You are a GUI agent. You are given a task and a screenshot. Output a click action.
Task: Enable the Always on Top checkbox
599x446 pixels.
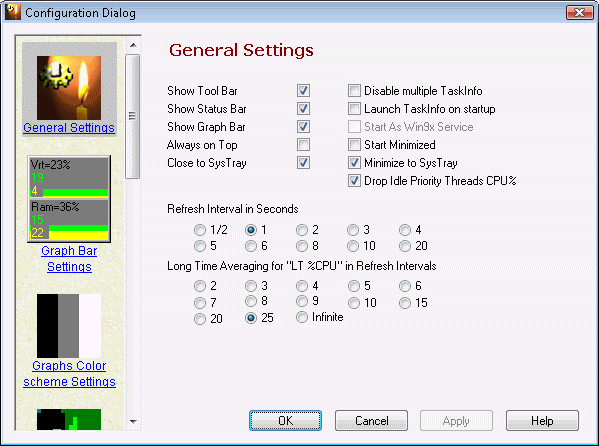(x=303, y=145)
